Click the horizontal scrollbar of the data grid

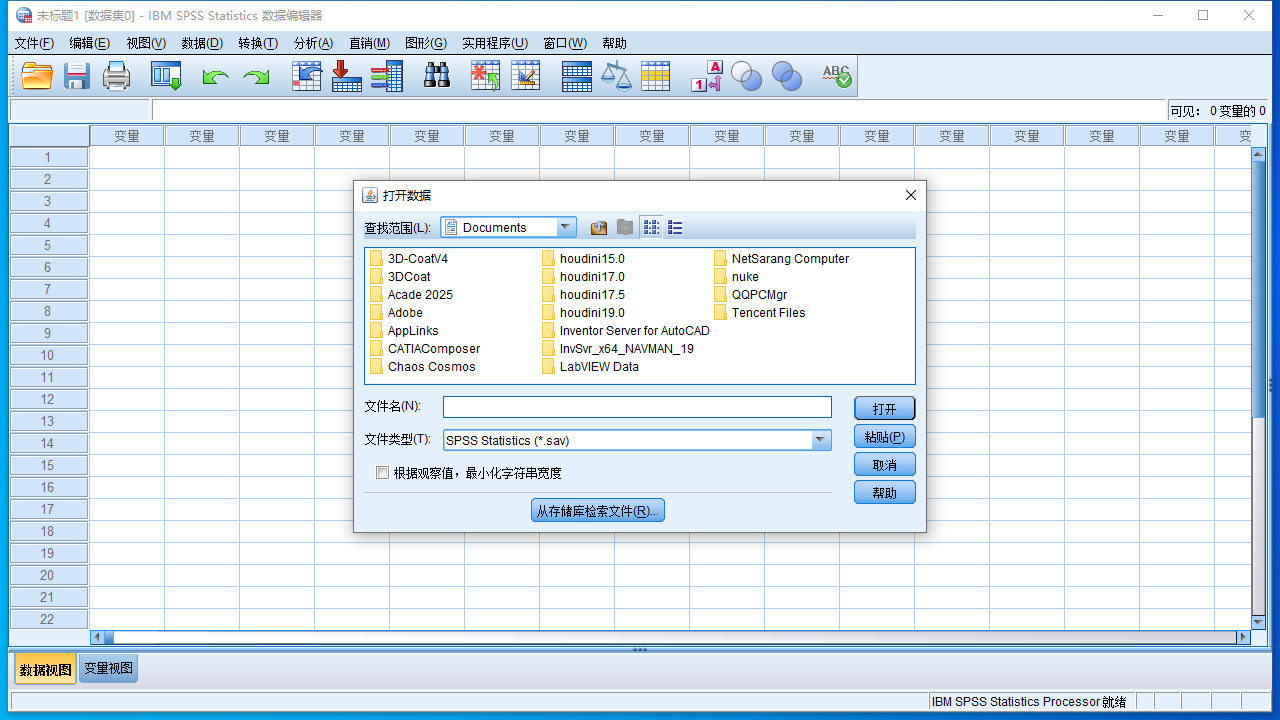tap(660, 636)
